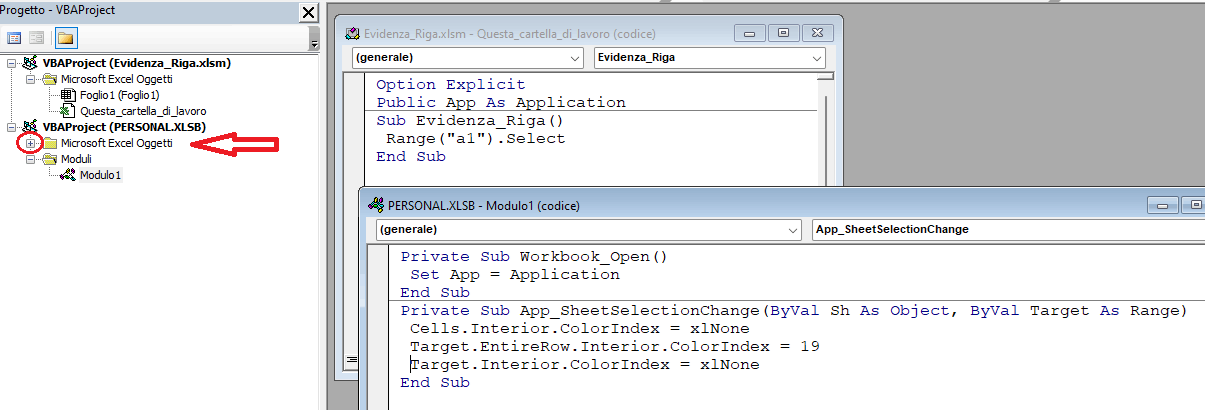Click 'End Sub' after Set App line
Image resolution: width=1205 pixels, height=410 pixels.
point(434,293)
